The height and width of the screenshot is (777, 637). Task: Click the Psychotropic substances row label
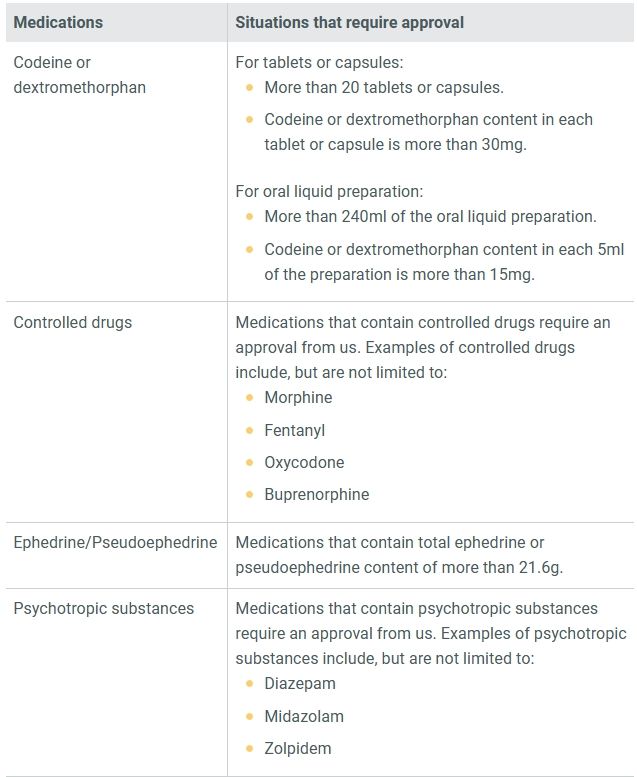tap(104, 609)
